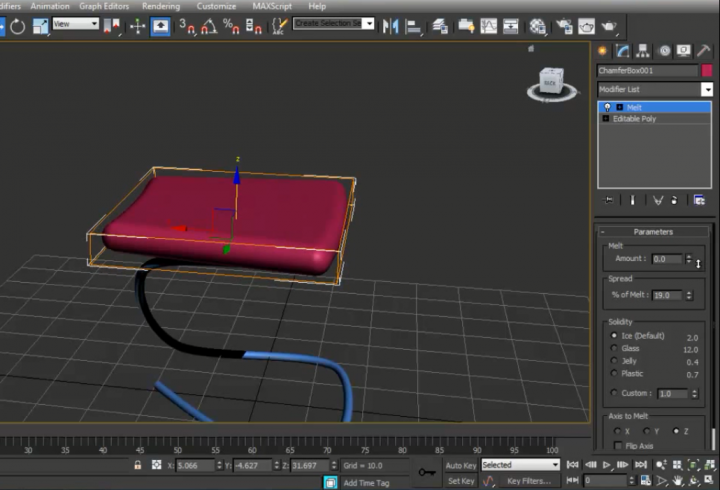Expand the Modifier List dropdown
Image resolution: width=720 pixels, height=490 pixels.
point(707,90)
